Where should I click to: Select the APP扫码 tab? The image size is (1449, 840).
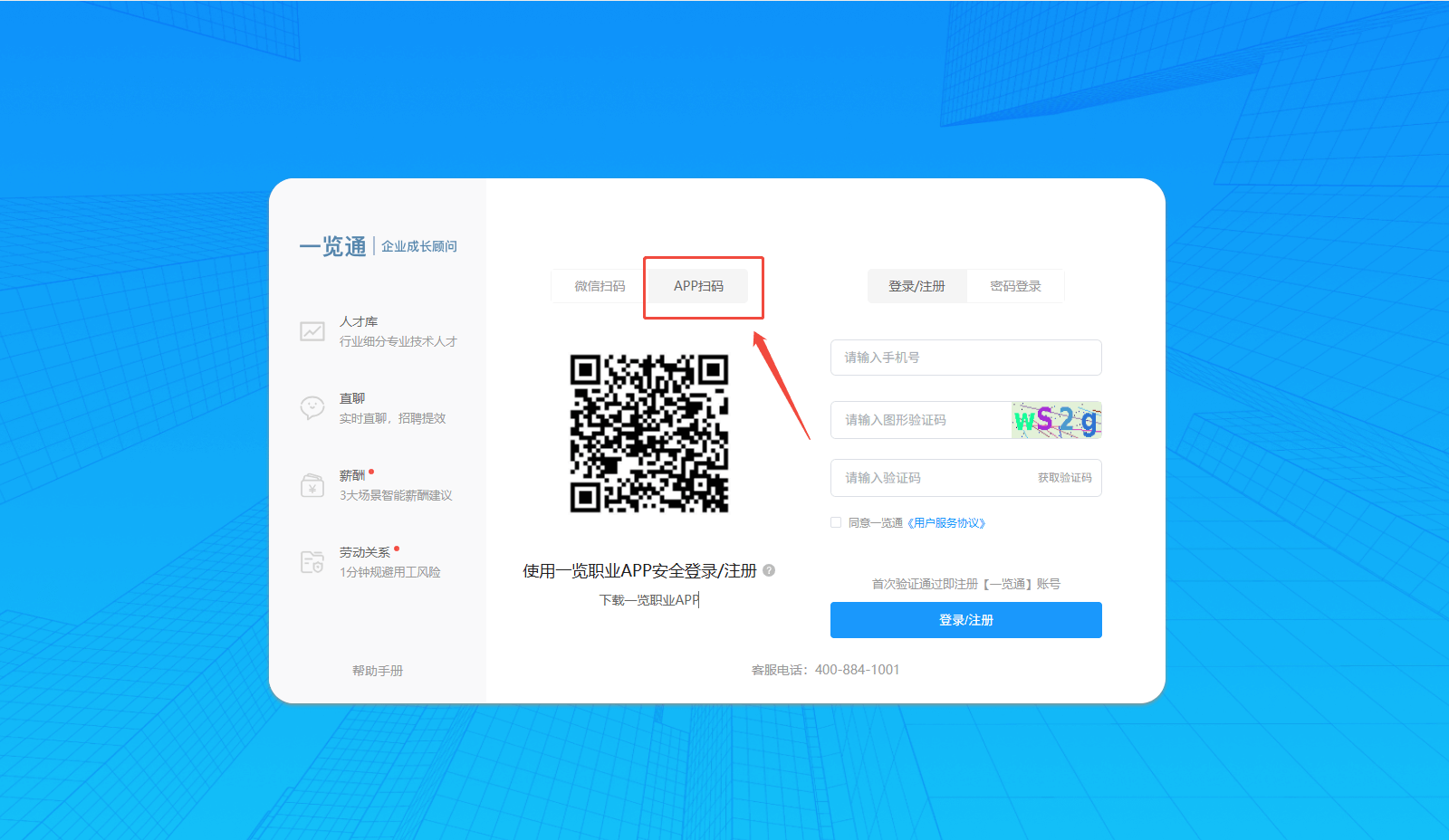point(698,286)
